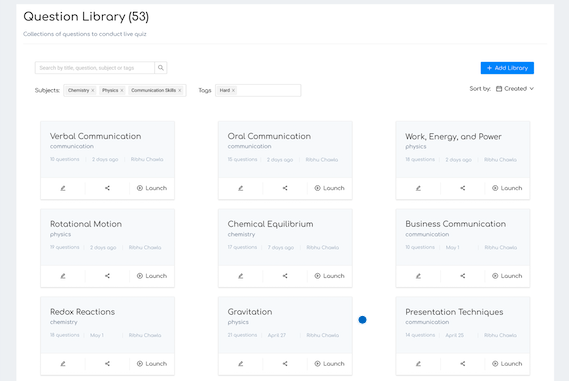The height and width of the screenshot is (381, 569).
Task: Open the Sort by Created dropdown
Action: point(515,89)
